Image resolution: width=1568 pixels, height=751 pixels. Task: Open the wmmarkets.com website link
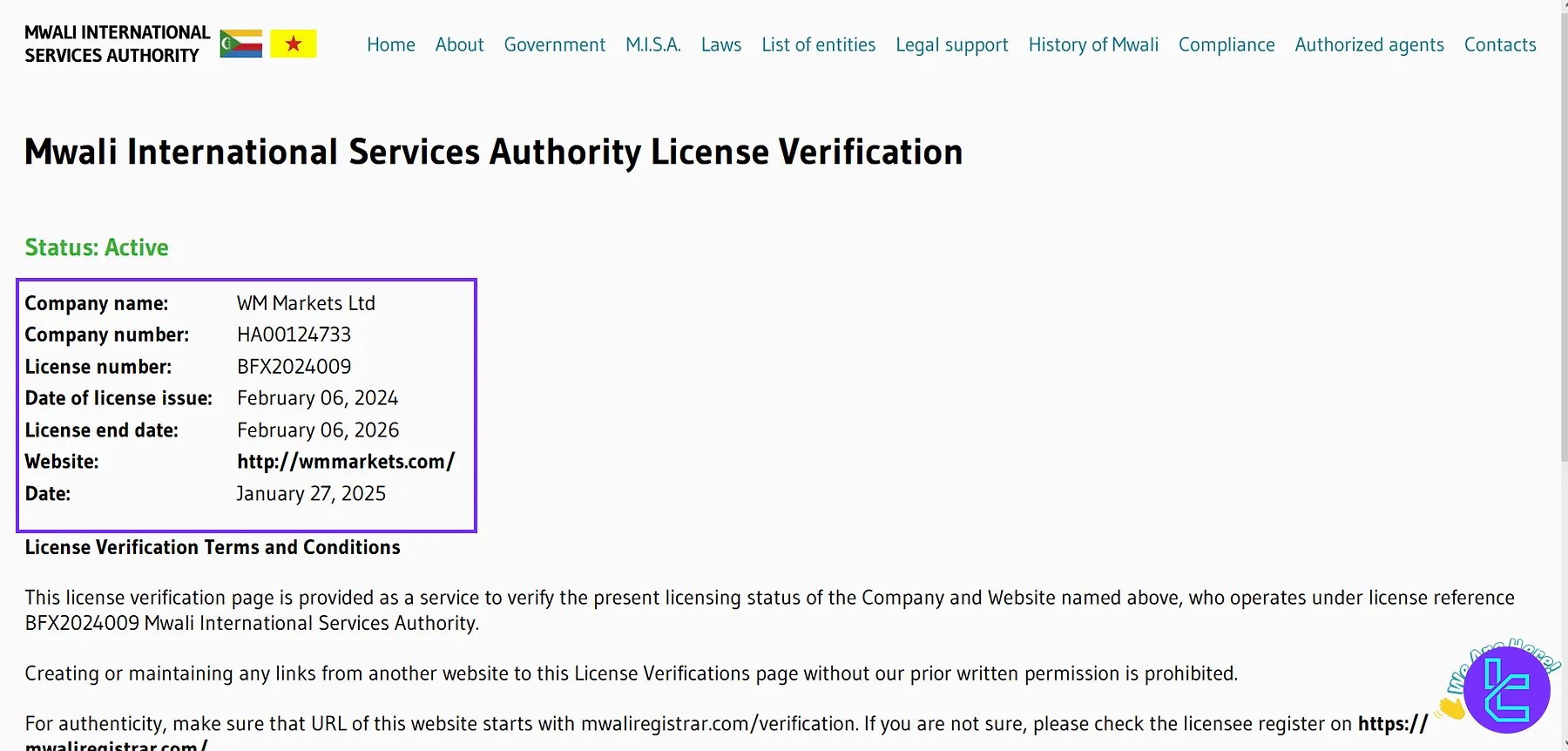[x=345, y=462]
